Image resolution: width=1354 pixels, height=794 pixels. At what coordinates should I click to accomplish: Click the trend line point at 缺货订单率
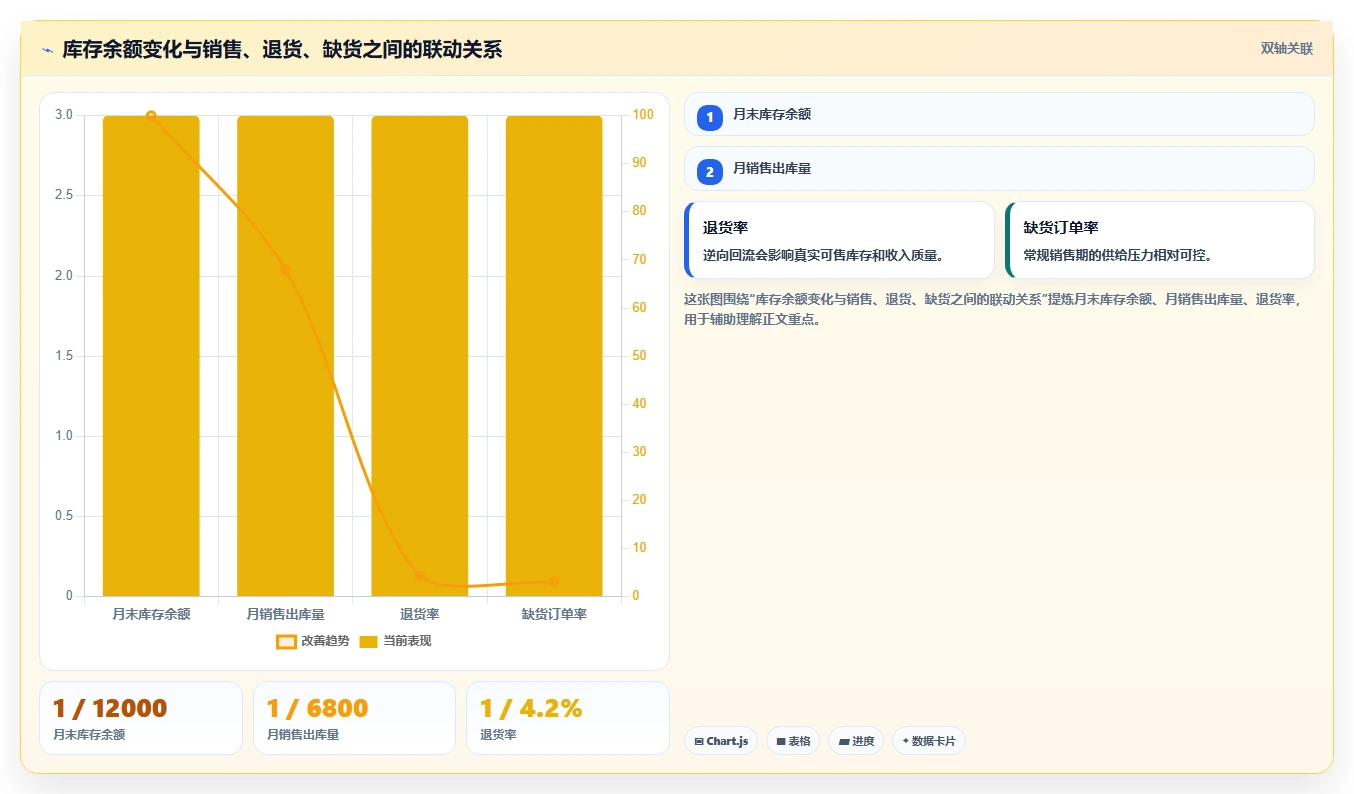[x=554, y=582]
